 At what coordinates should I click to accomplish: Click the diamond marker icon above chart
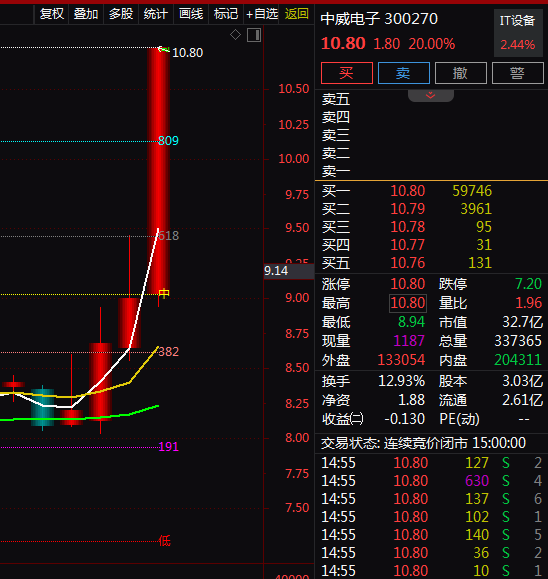coord(235,35)
